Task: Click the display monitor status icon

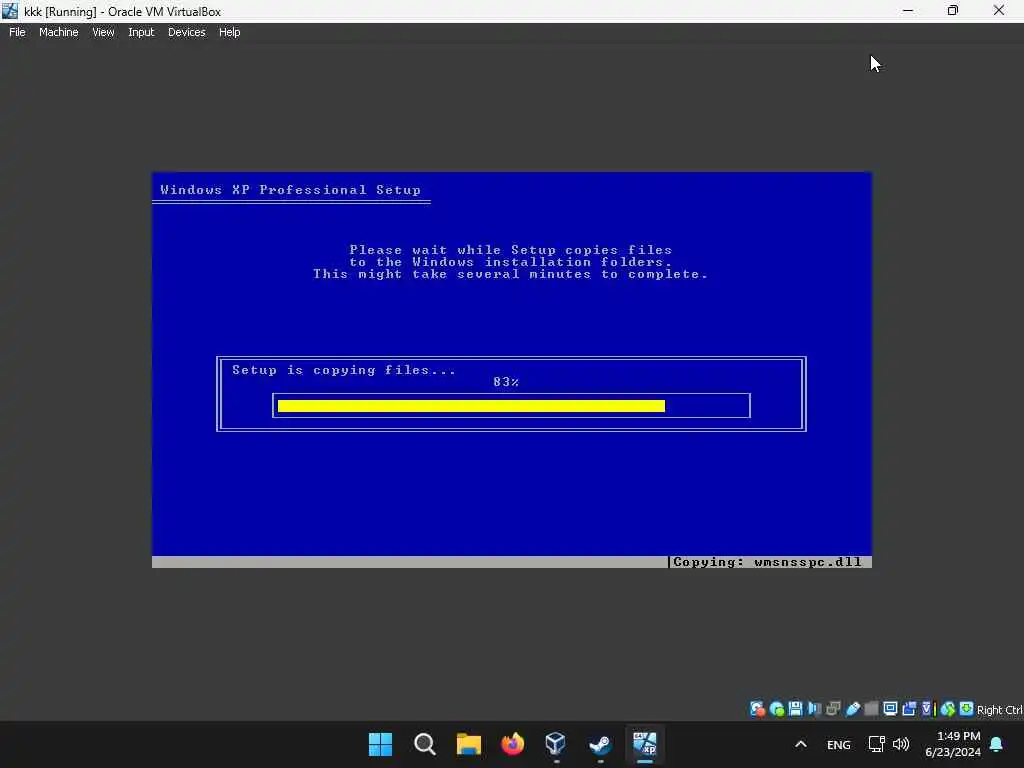Action: [x=890, y=709]
